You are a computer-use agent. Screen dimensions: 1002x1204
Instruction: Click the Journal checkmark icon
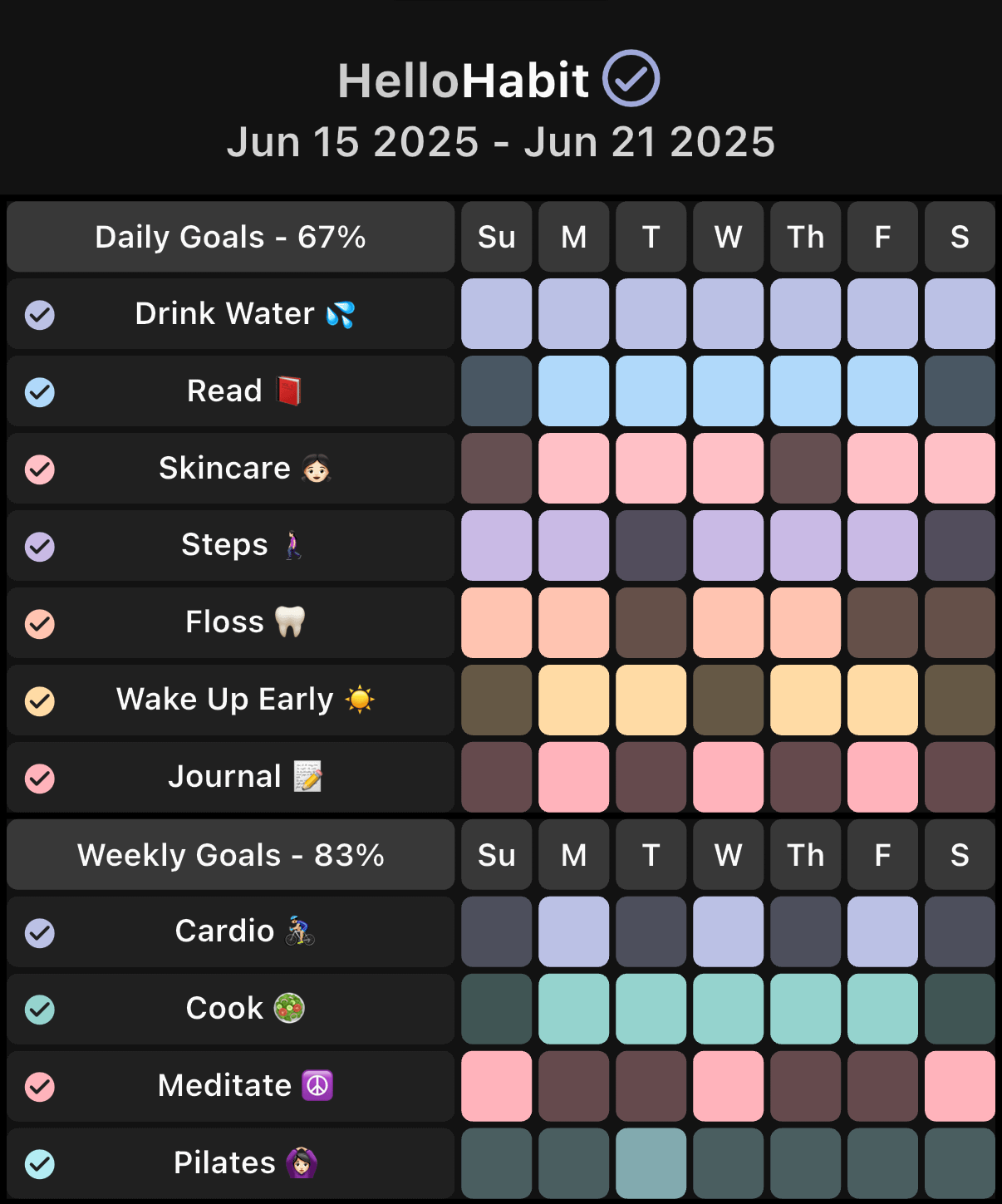coord(40,779)
